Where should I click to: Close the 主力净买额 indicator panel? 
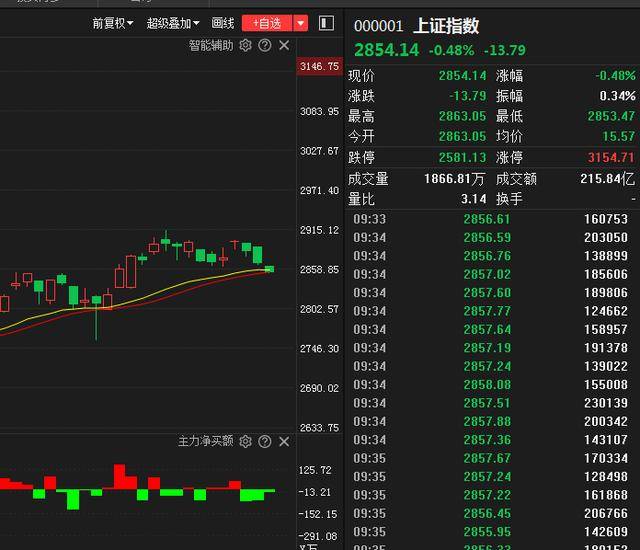pos(284,441)
